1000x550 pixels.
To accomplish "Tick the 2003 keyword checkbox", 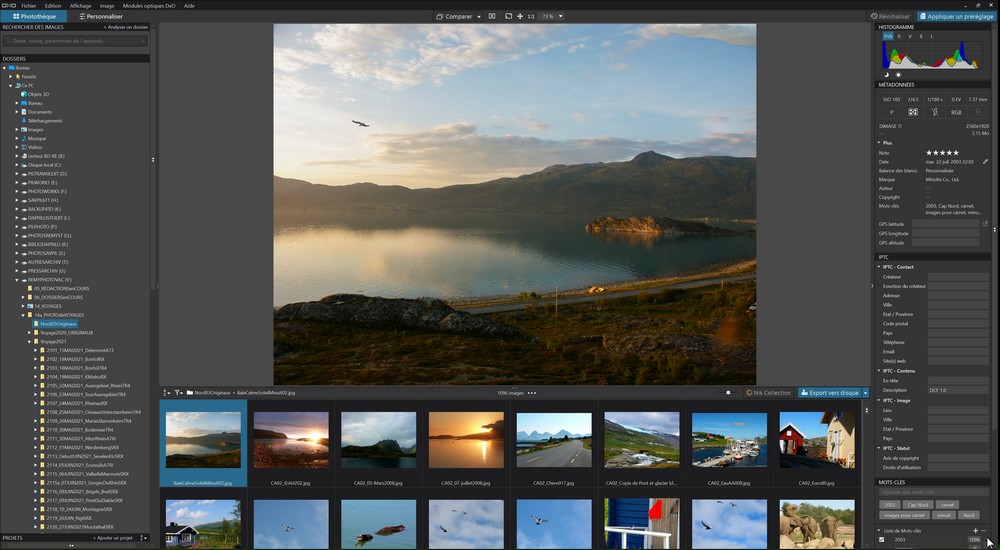I will 882,539.
